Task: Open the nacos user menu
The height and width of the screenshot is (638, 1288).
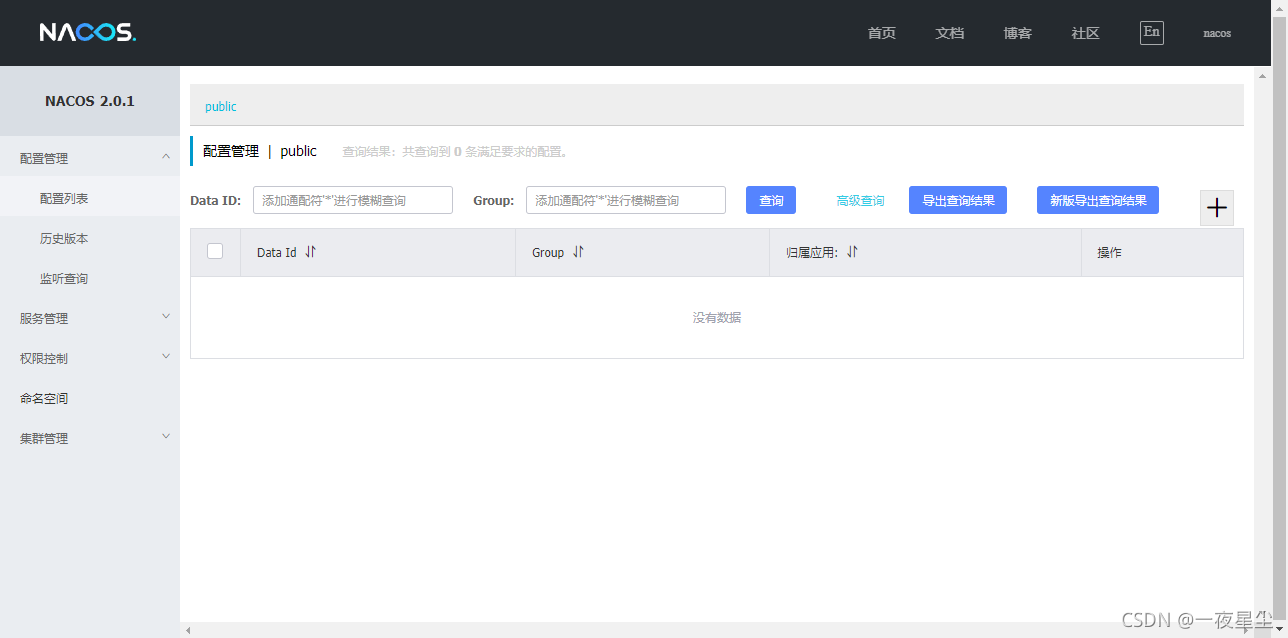Action: tap(1217, 33)
